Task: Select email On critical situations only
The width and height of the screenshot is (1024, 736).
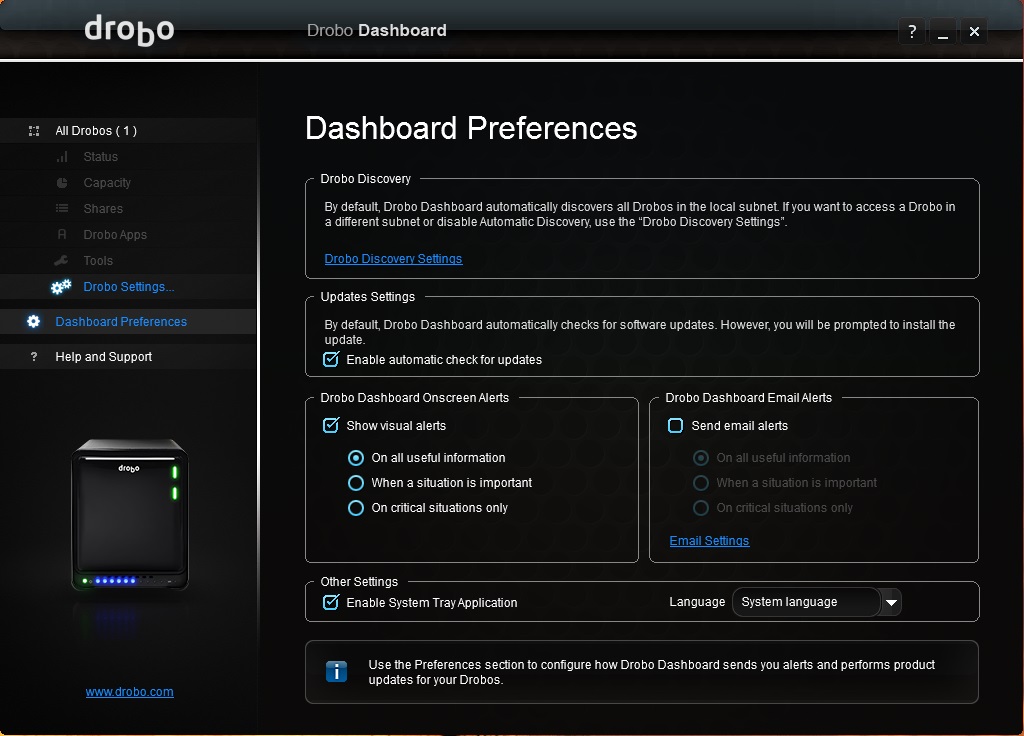Action: [x=701, y=507]
